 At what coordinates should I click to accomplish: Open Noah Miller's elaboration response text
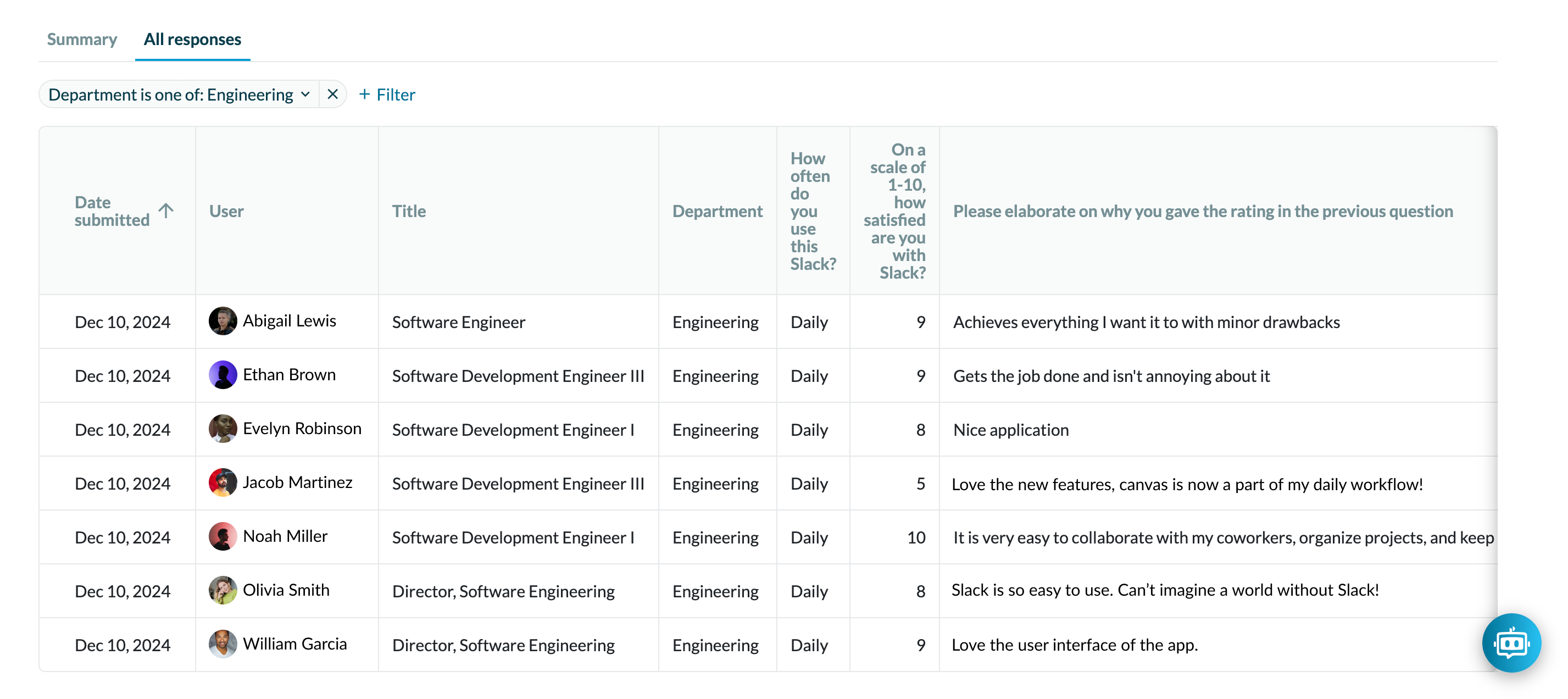1222,537
